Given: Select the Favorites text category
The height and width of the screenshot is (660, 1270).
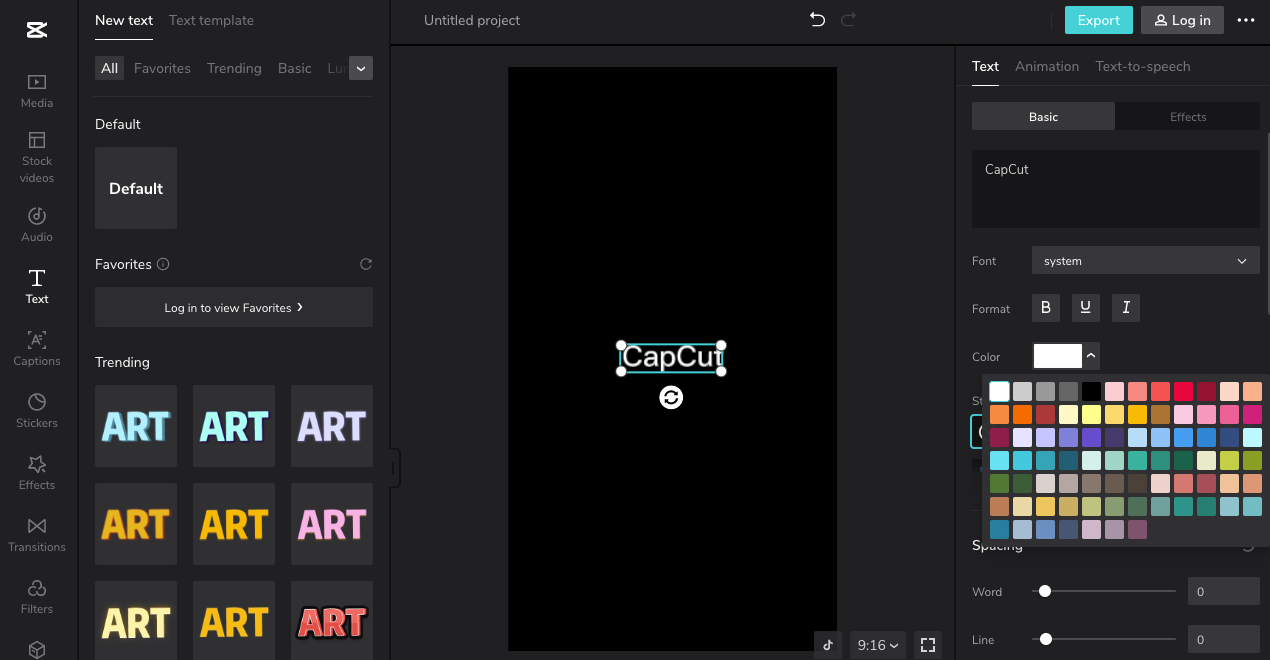Looking at the screenshot, I should point(162,68).
